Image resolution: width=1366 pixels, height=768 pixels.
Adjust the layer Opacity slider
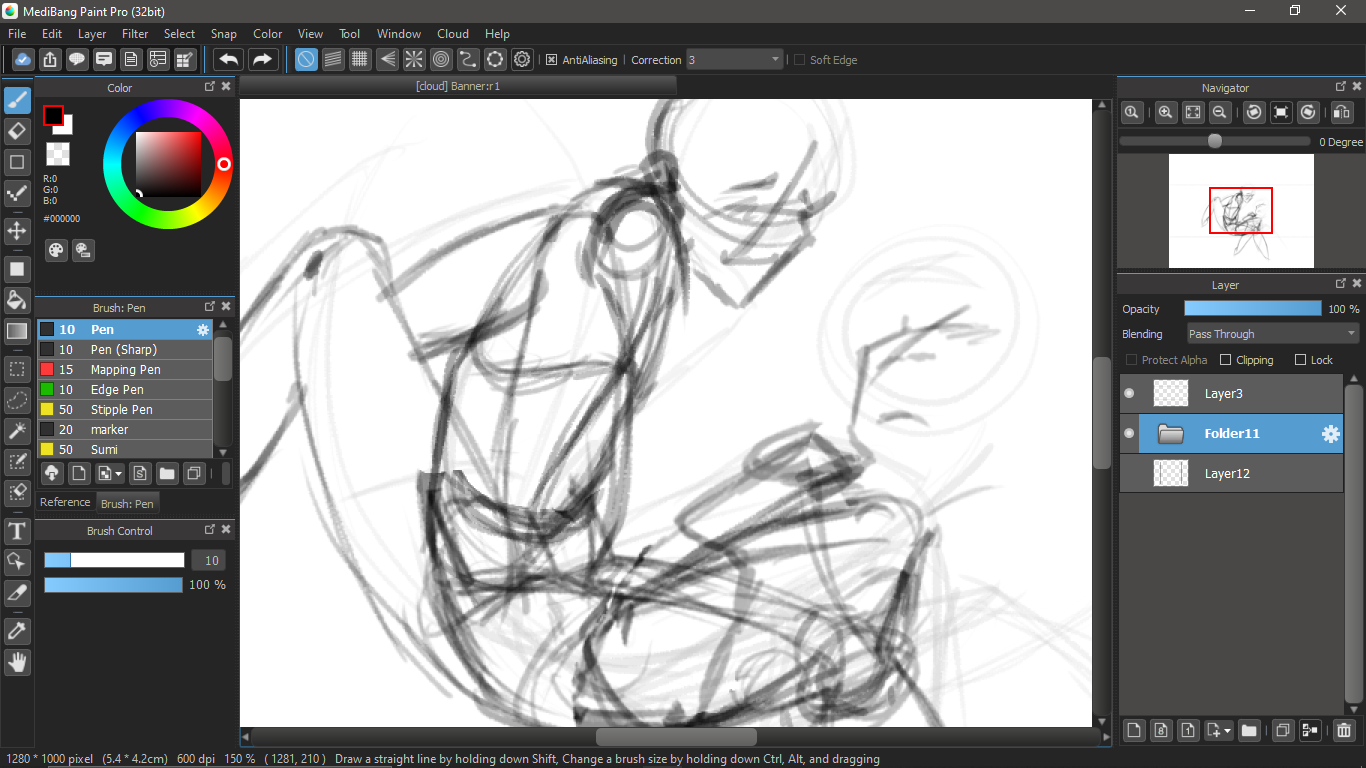1252,309
